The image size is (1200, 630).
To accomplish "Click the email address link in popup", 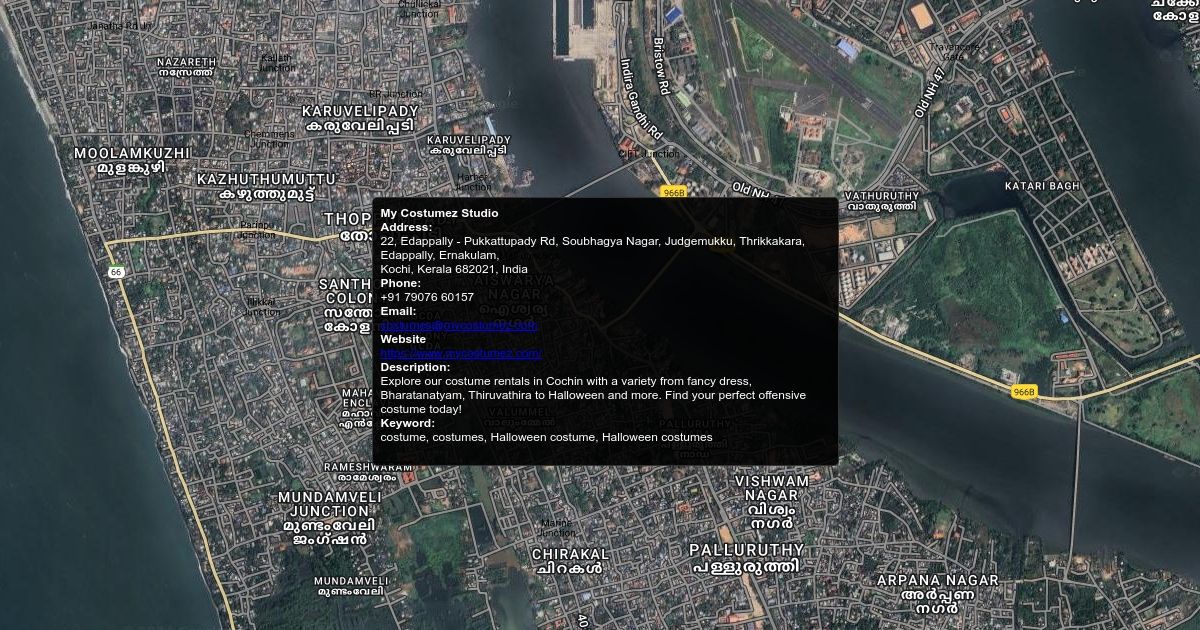I will pyautogui.click(x=459, y=325).
